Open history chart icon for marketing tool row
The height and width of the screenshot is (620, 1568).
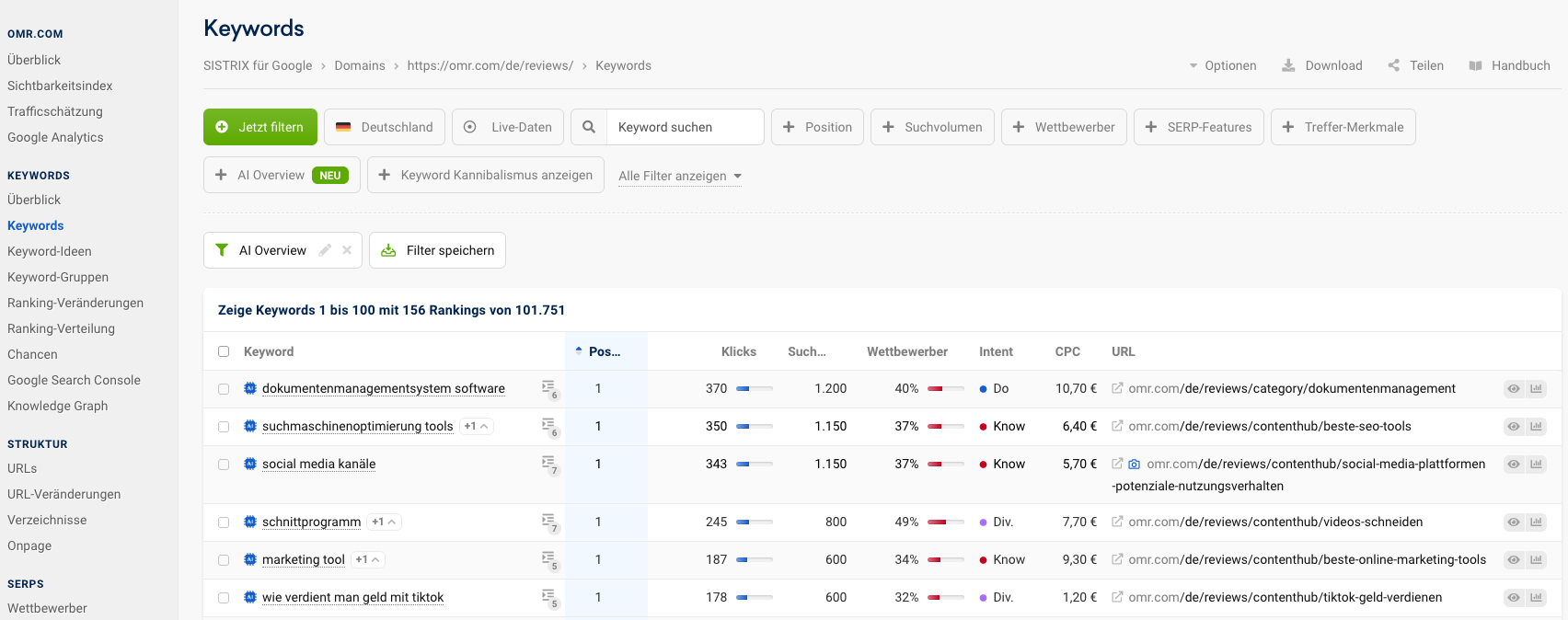click(x=1536, y=560)
